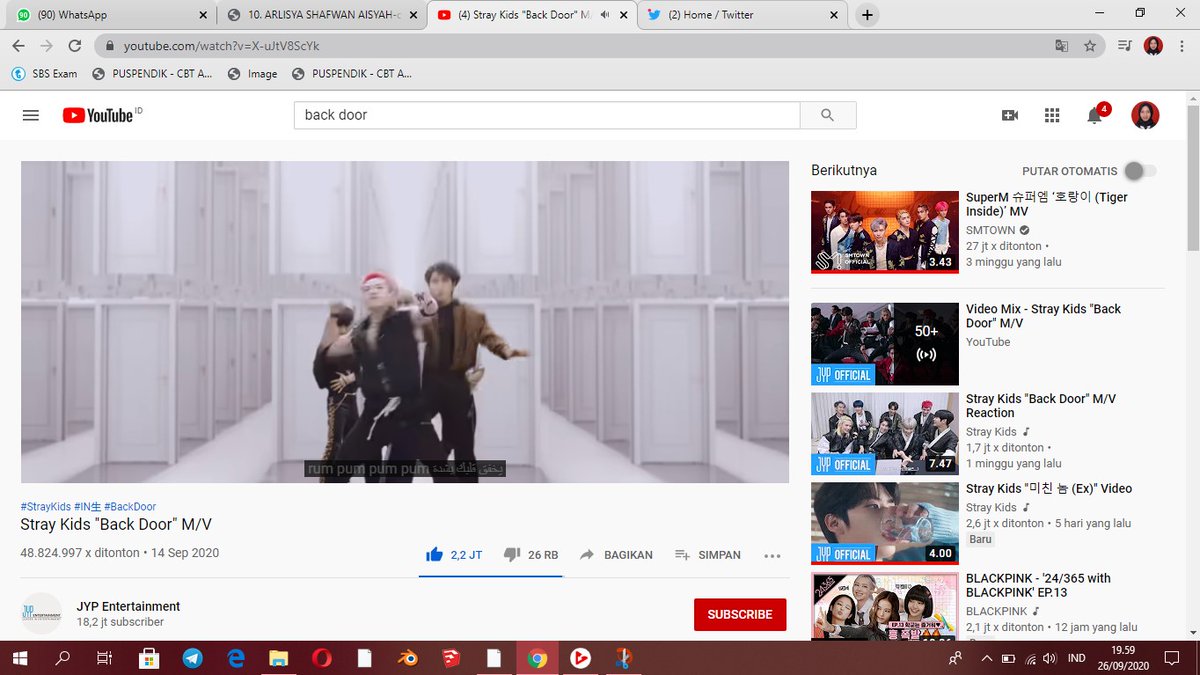Click the #BackDoor hashtag
1200x675 pixels.
tap(130, 507)
